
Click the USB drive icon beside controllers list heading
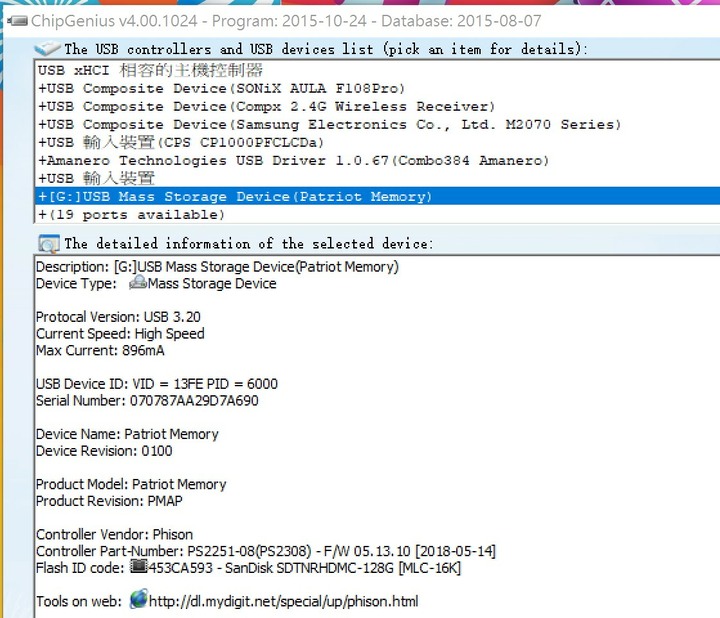48,48
